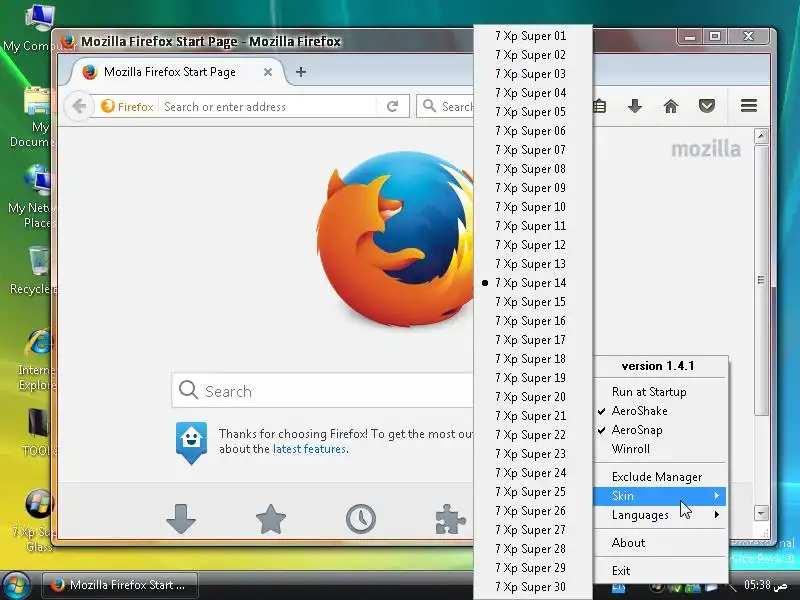Click the house snippet icon on start page
This screenshot has width=800, height=600.
point(191,442)
